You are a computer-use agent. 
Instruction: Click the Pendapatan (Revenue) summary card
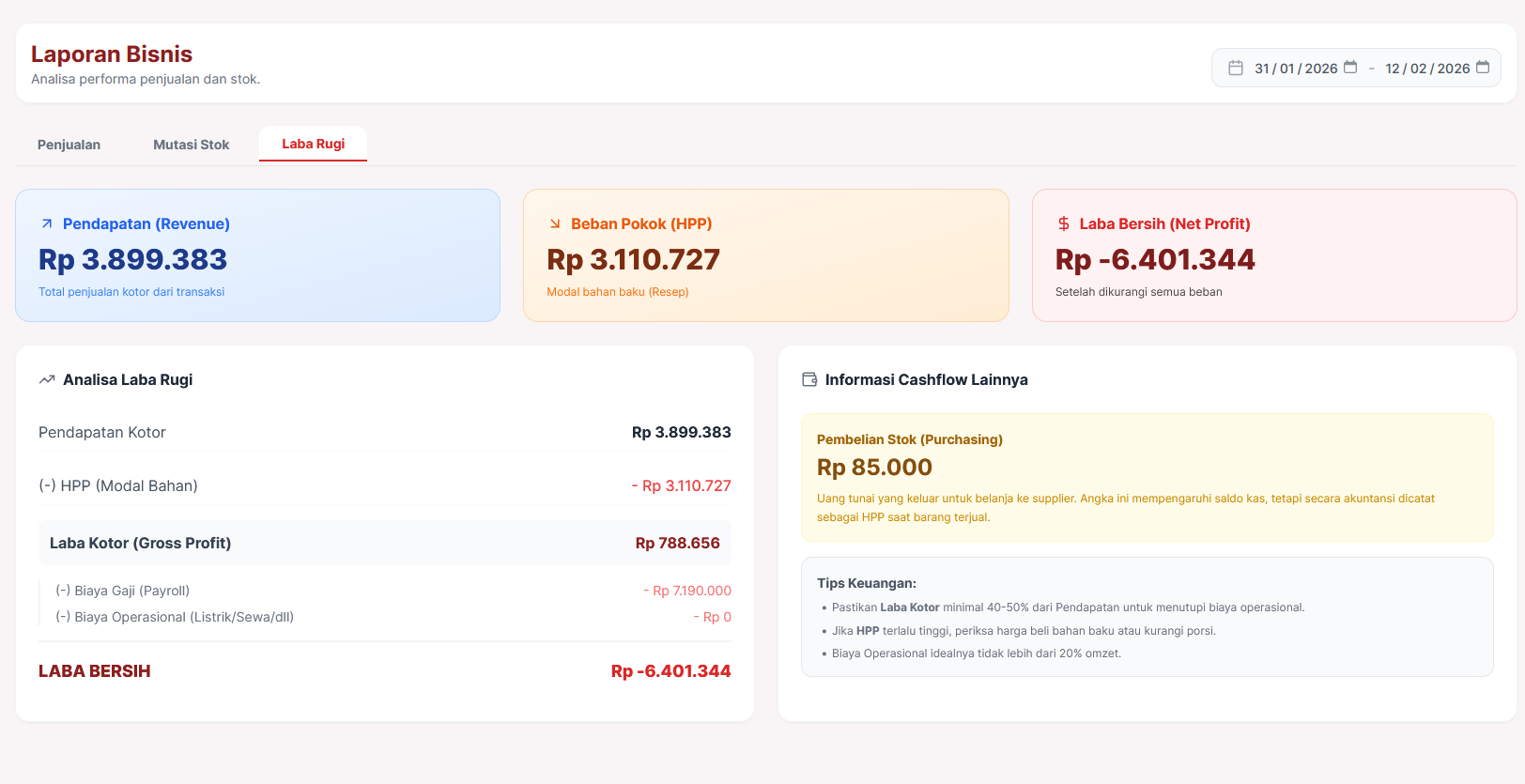(x=256, y=255)
